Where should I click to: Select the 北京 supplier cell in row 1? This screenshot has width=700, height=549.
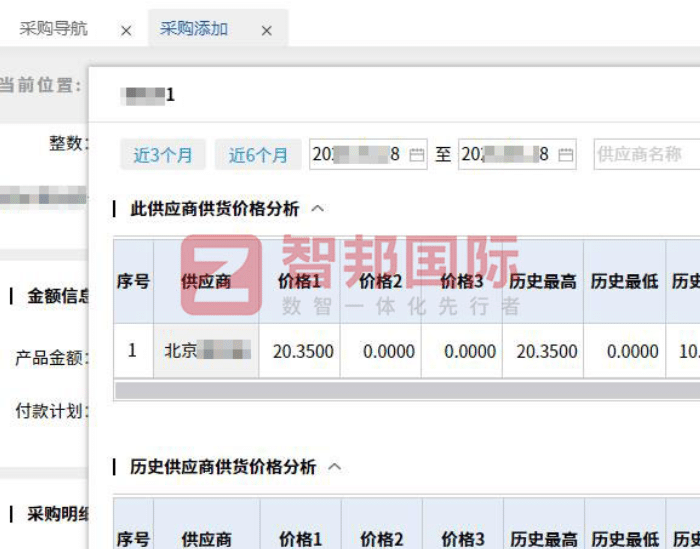(206, 351)
